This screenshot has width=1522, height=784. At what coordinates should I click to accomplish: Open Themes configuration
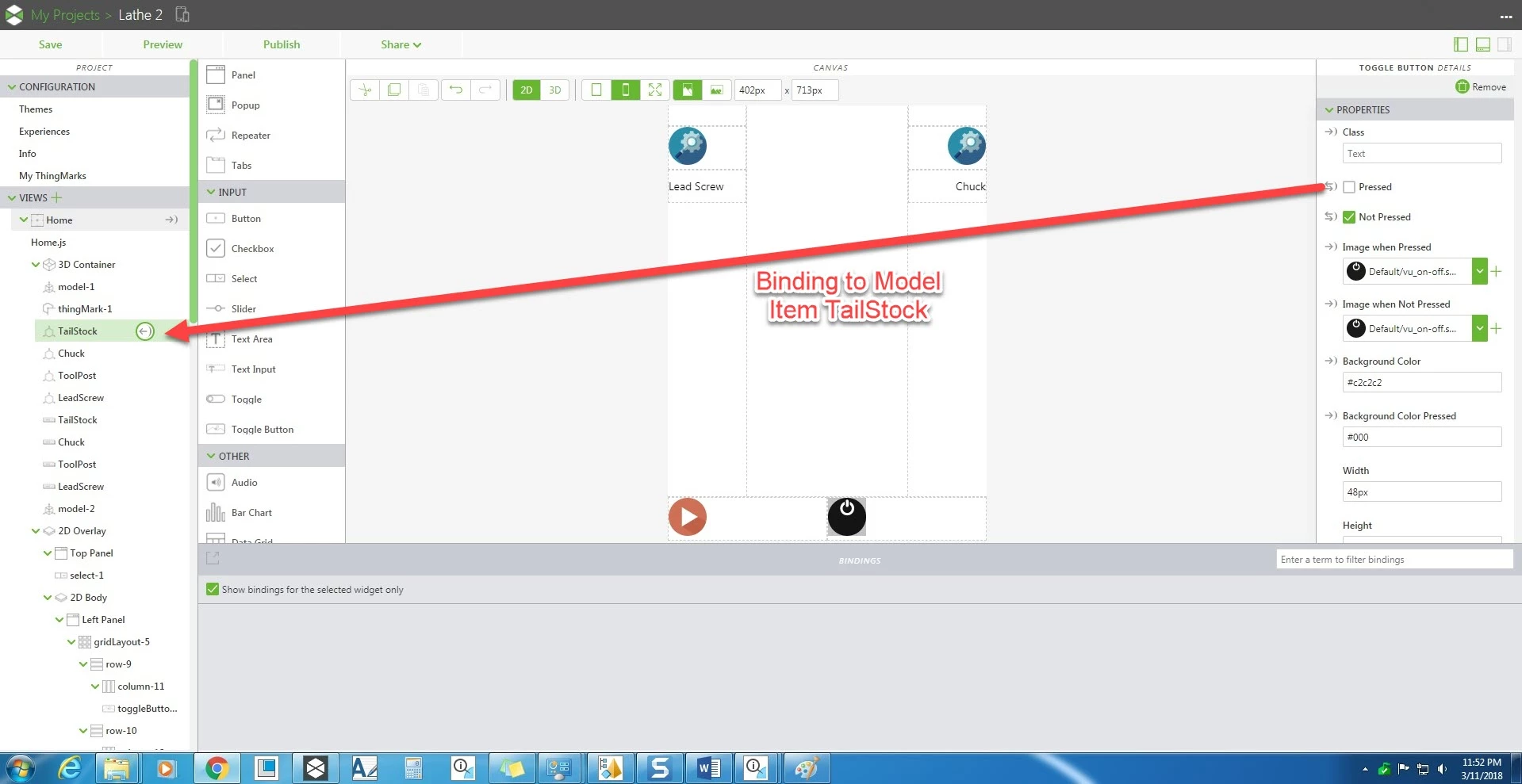point(36,109)
